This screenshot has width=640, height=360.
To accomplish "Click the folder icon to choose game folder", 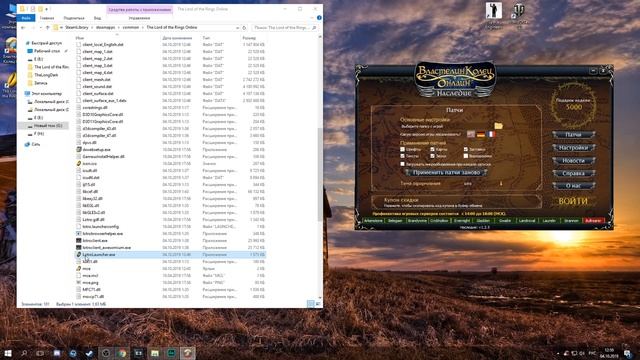I will 498,126.
